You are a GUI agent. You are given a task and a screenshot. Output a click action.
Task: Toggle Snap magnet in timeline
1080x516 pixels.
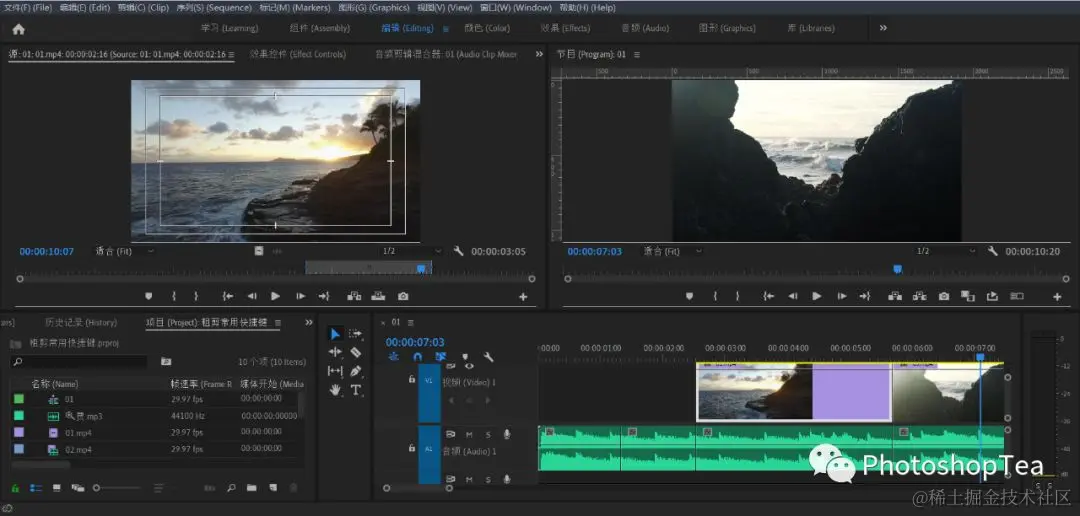417,357
